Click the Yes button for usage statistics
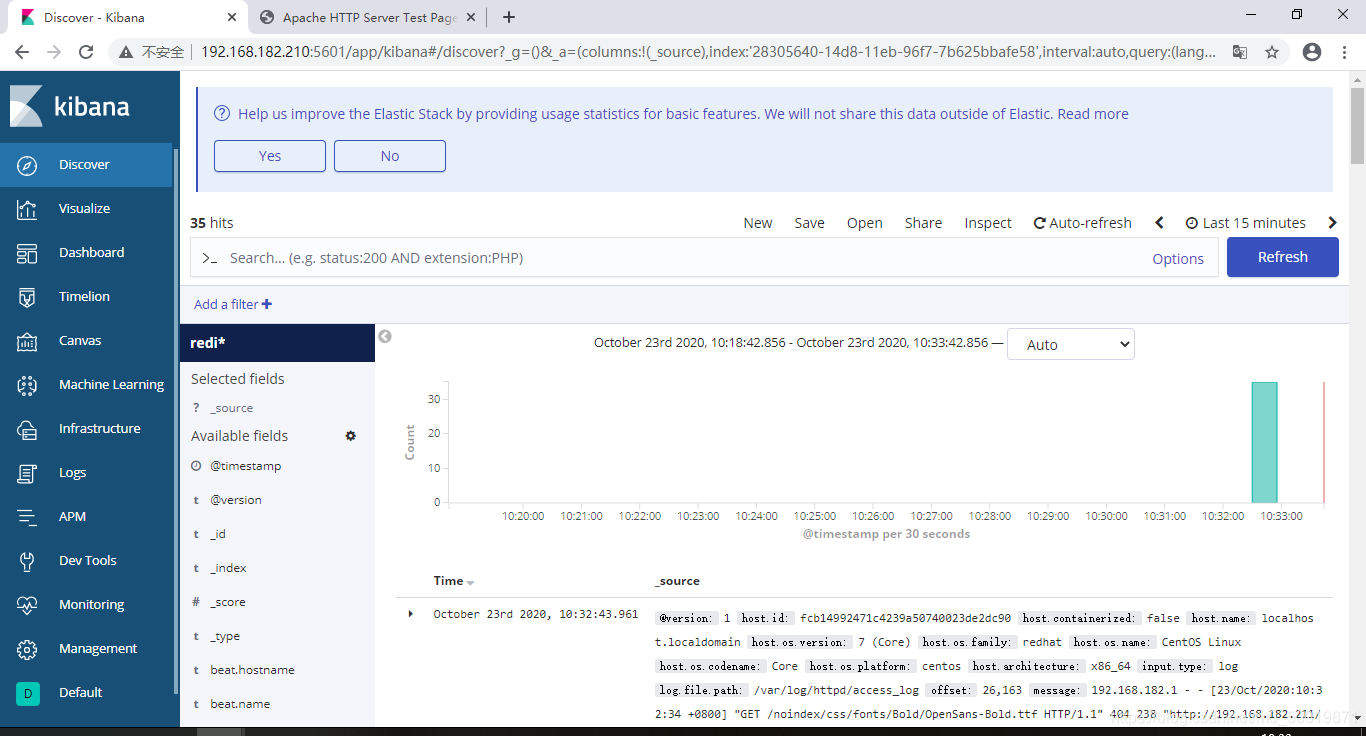 [270, 156]
